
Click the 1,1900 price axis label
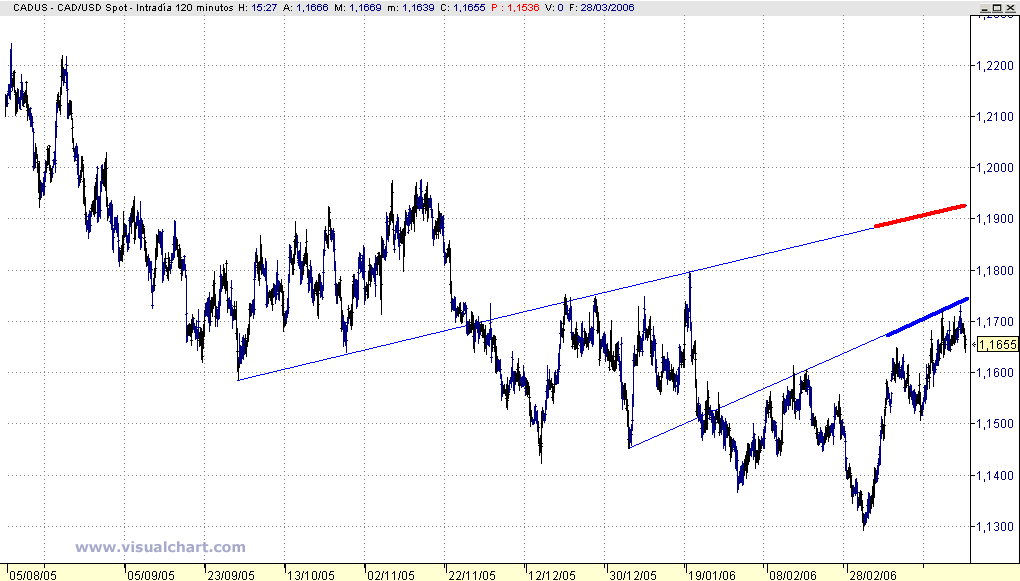pyautogui.click(x=995, y=219)
